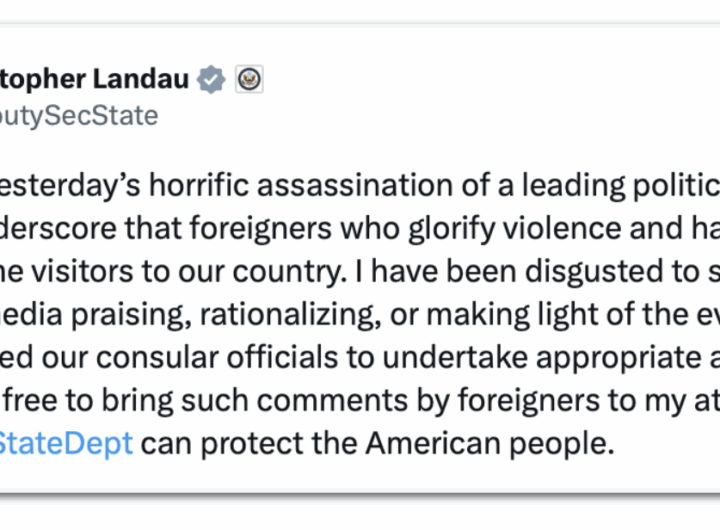The width and height of the screenshot is (720, 530).
Task: Open the StateDept mention link
Action: pyautogui.click(x=66, y=443)
